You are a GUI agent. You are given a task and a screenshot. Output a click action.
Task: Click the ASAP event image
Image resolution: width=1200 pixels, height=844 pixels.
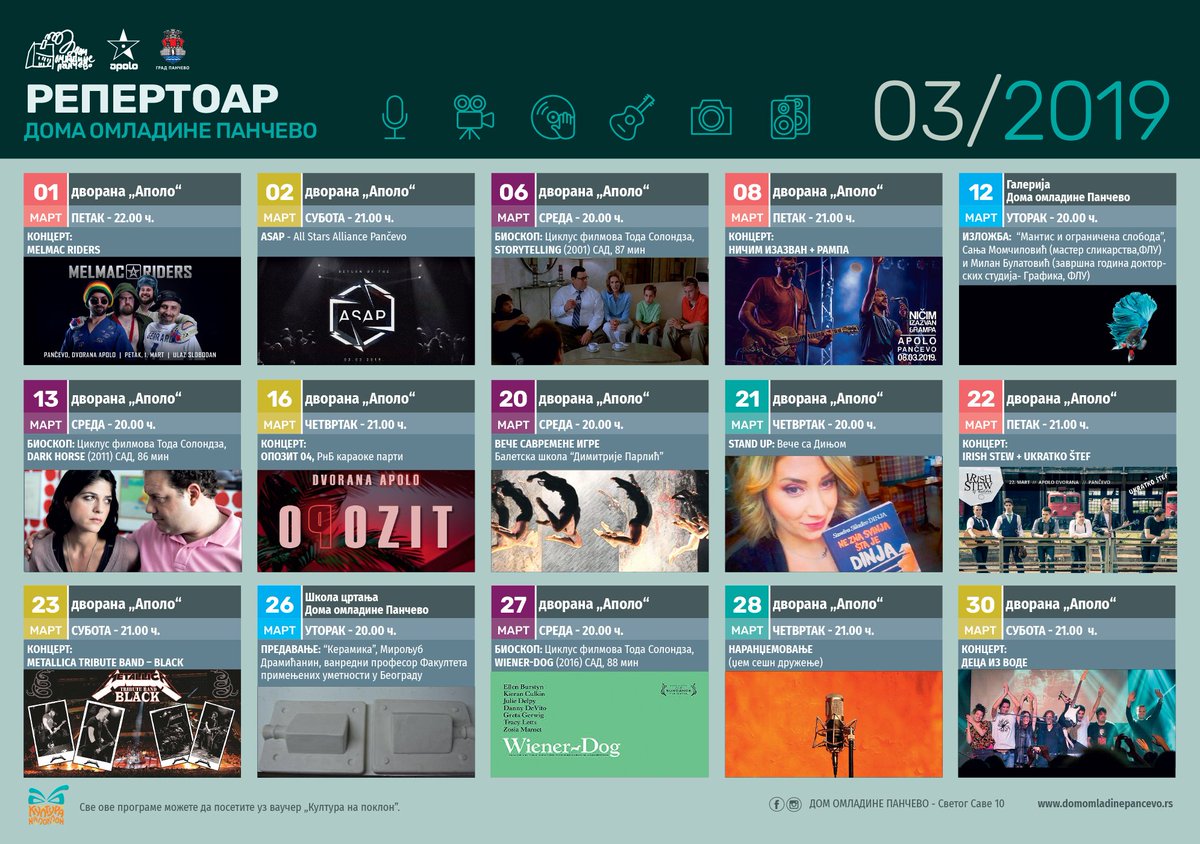pyautogui.click(x=366, y=311)
